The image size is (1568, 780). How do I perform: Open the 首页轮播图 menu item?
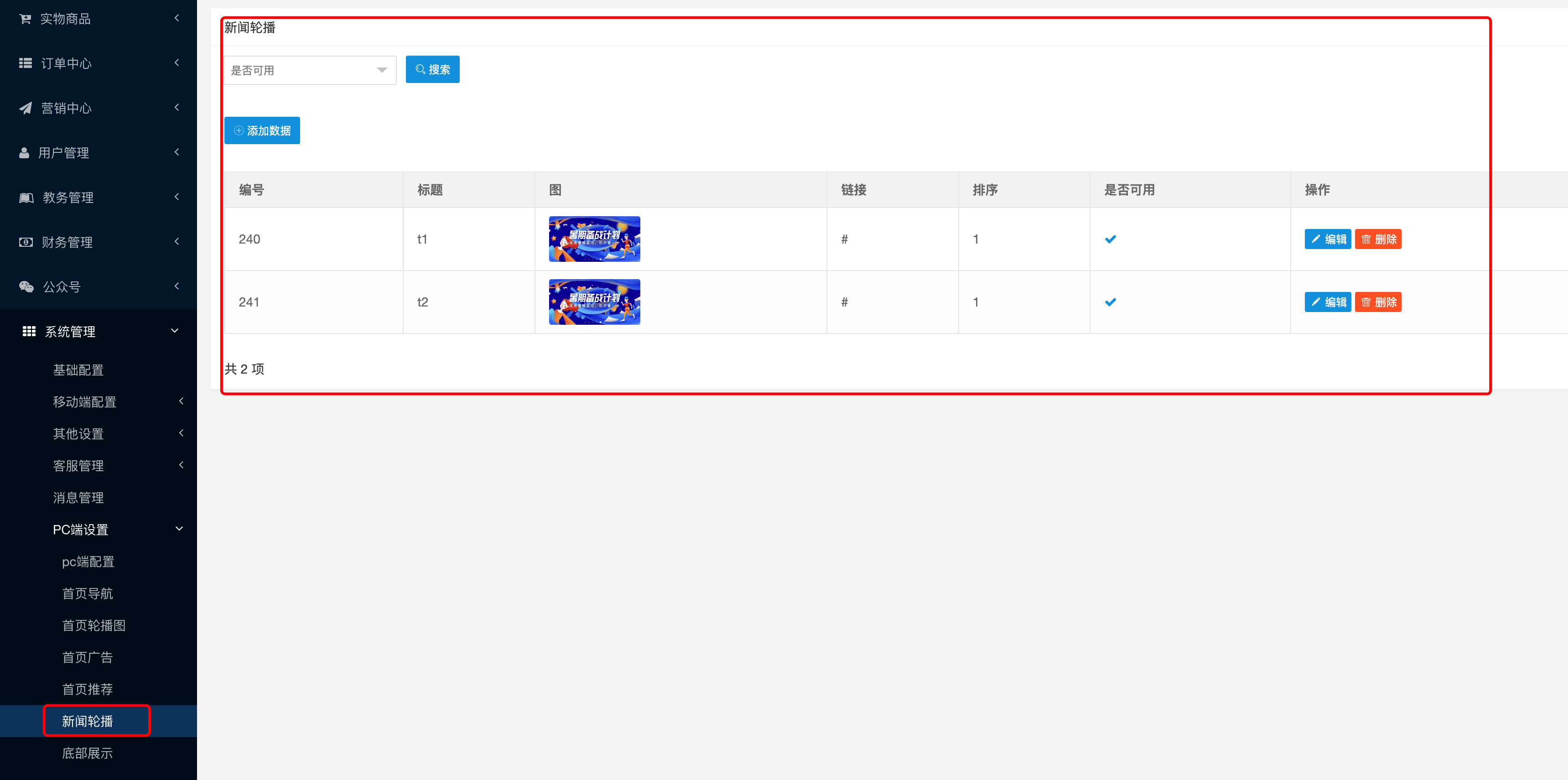point(94,625)
